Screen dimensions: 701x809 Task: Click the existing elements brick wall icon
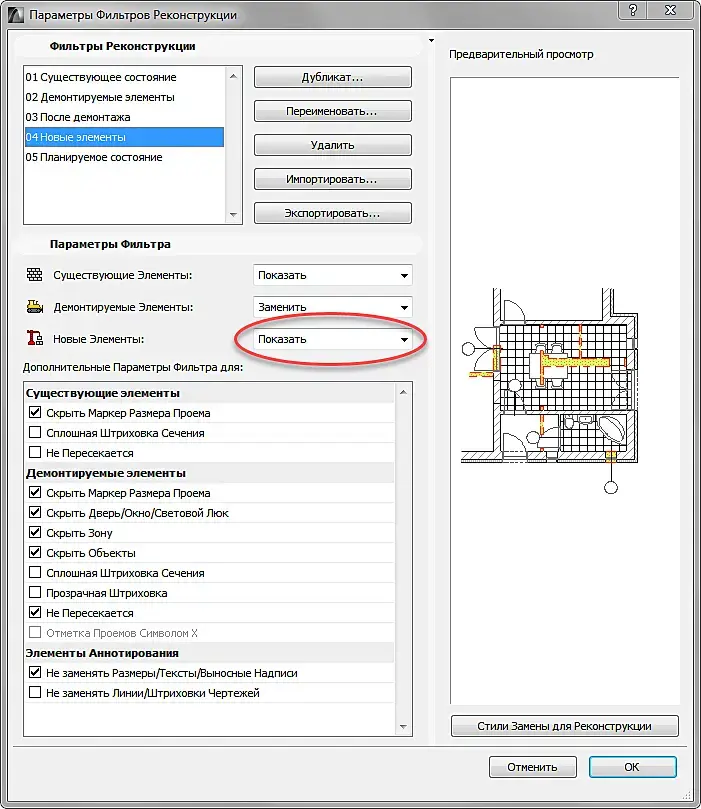coord(35,274)
